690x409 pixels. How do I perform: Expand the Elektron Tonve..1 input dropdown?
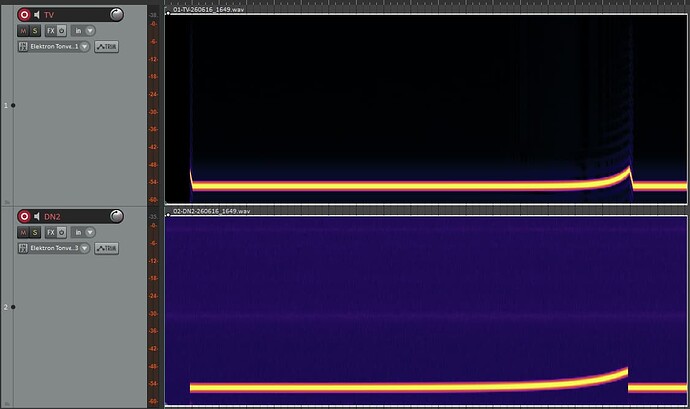84,46
